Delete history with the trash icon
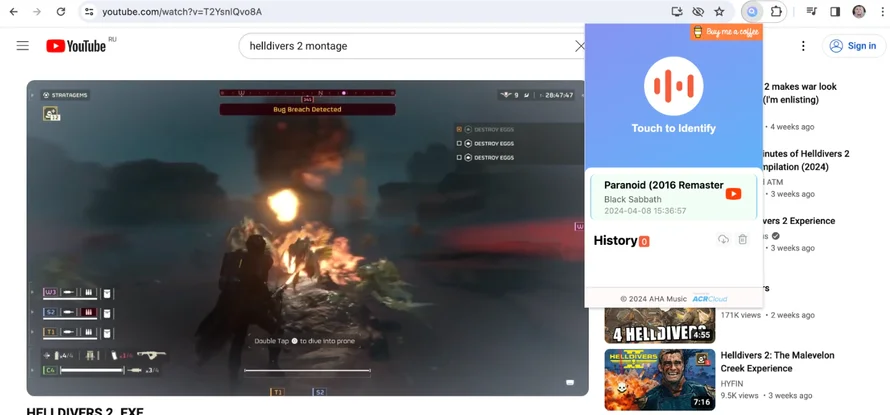Screen dimensions: 890x415 [742, 240]
